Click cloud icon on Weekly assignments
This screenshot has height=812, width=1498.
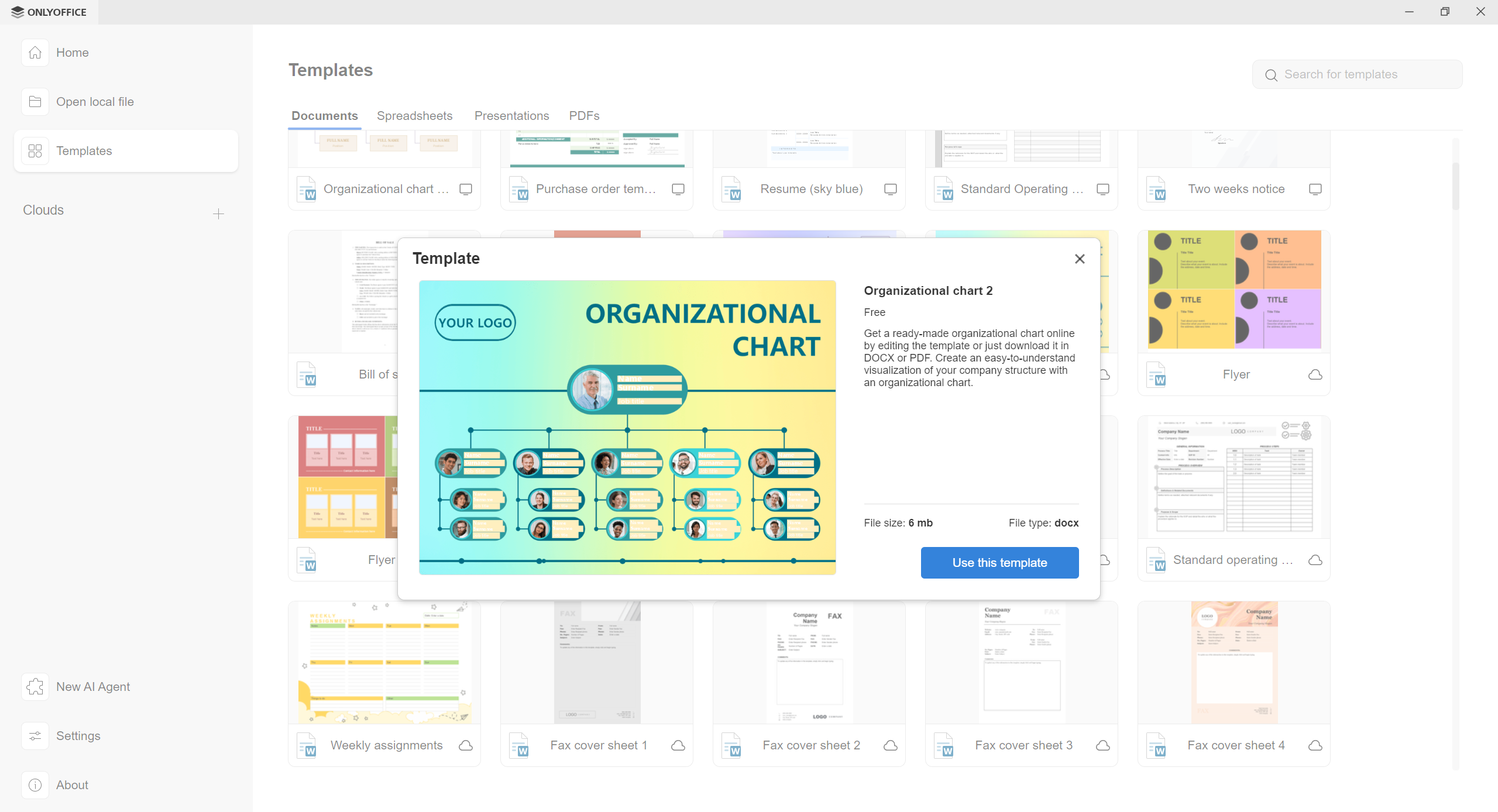click(x=466, y=745)
